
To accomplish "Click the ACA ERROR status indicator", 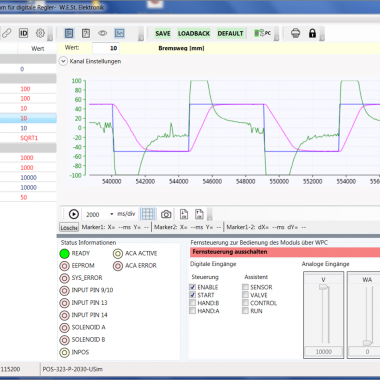I will tap(118, 266).
